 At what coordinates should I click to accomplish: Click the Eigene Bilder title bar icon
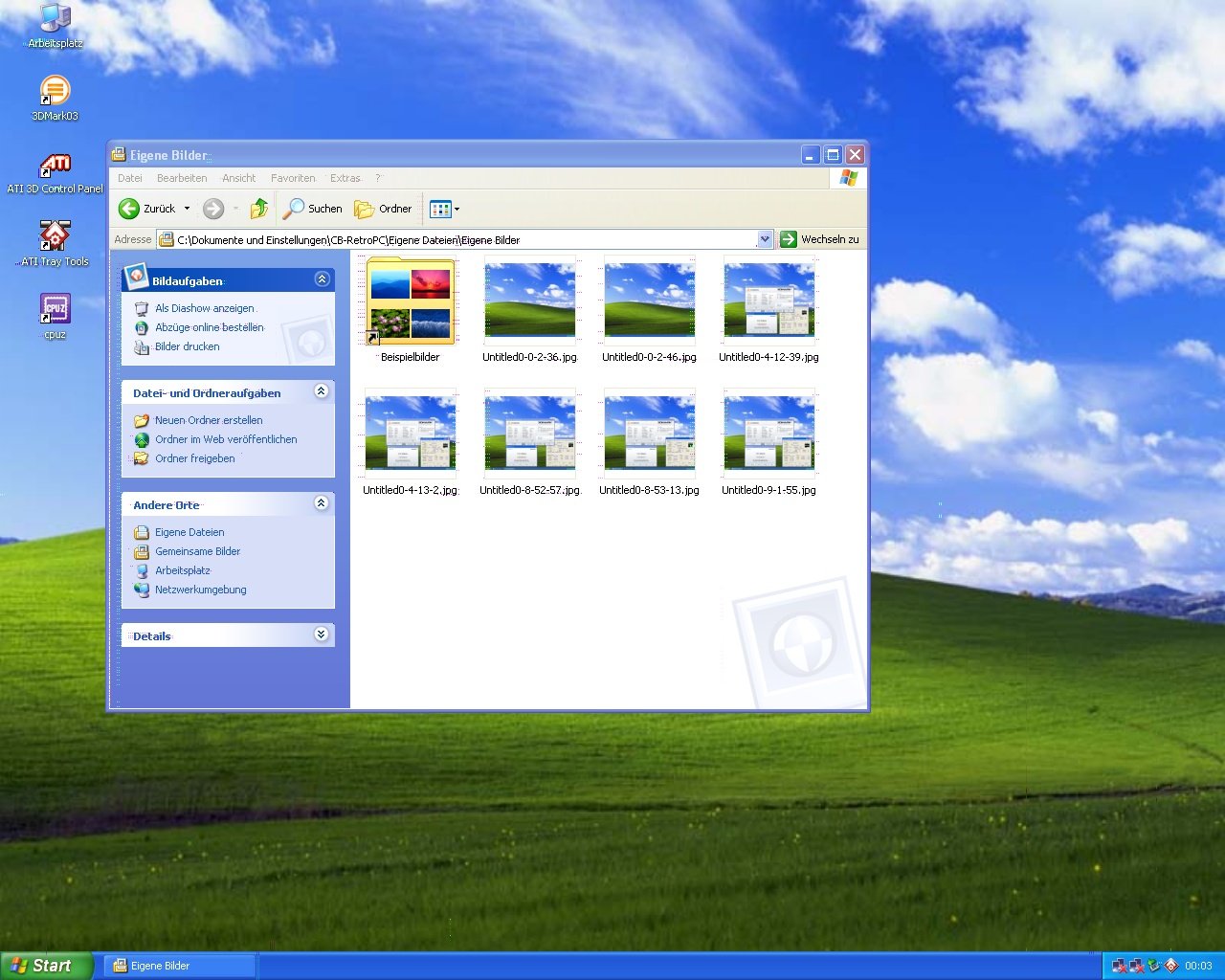coord(119,155)
